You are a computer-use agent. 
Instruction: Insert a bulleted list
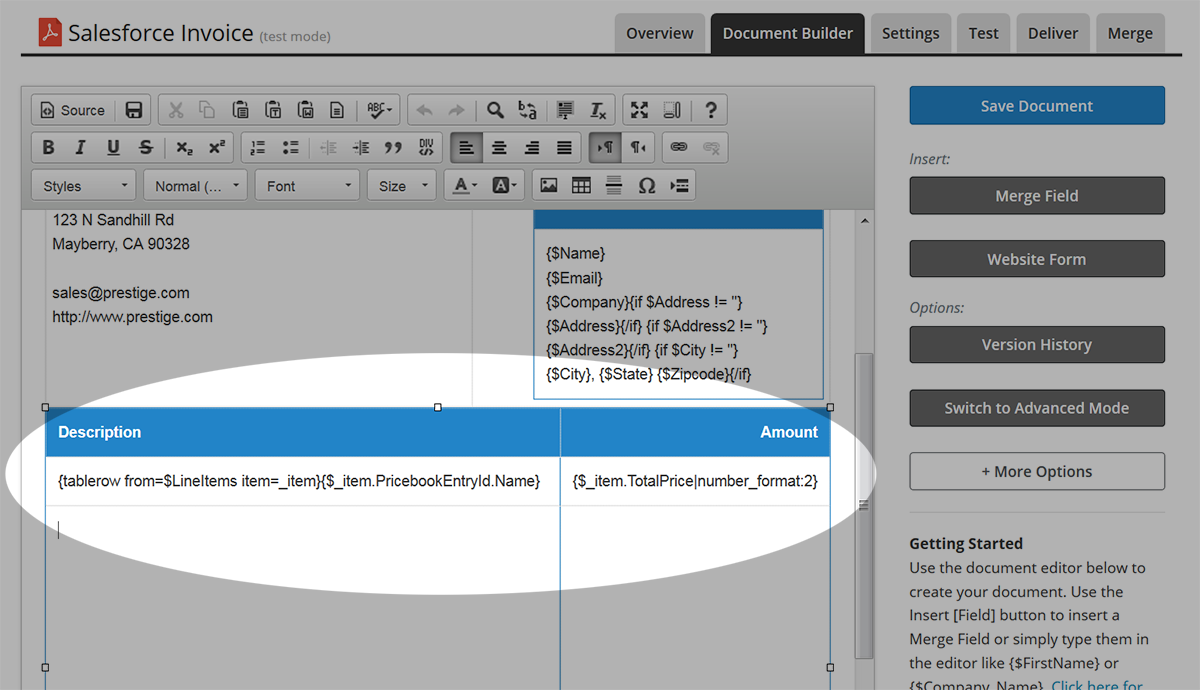pos(291,147)
